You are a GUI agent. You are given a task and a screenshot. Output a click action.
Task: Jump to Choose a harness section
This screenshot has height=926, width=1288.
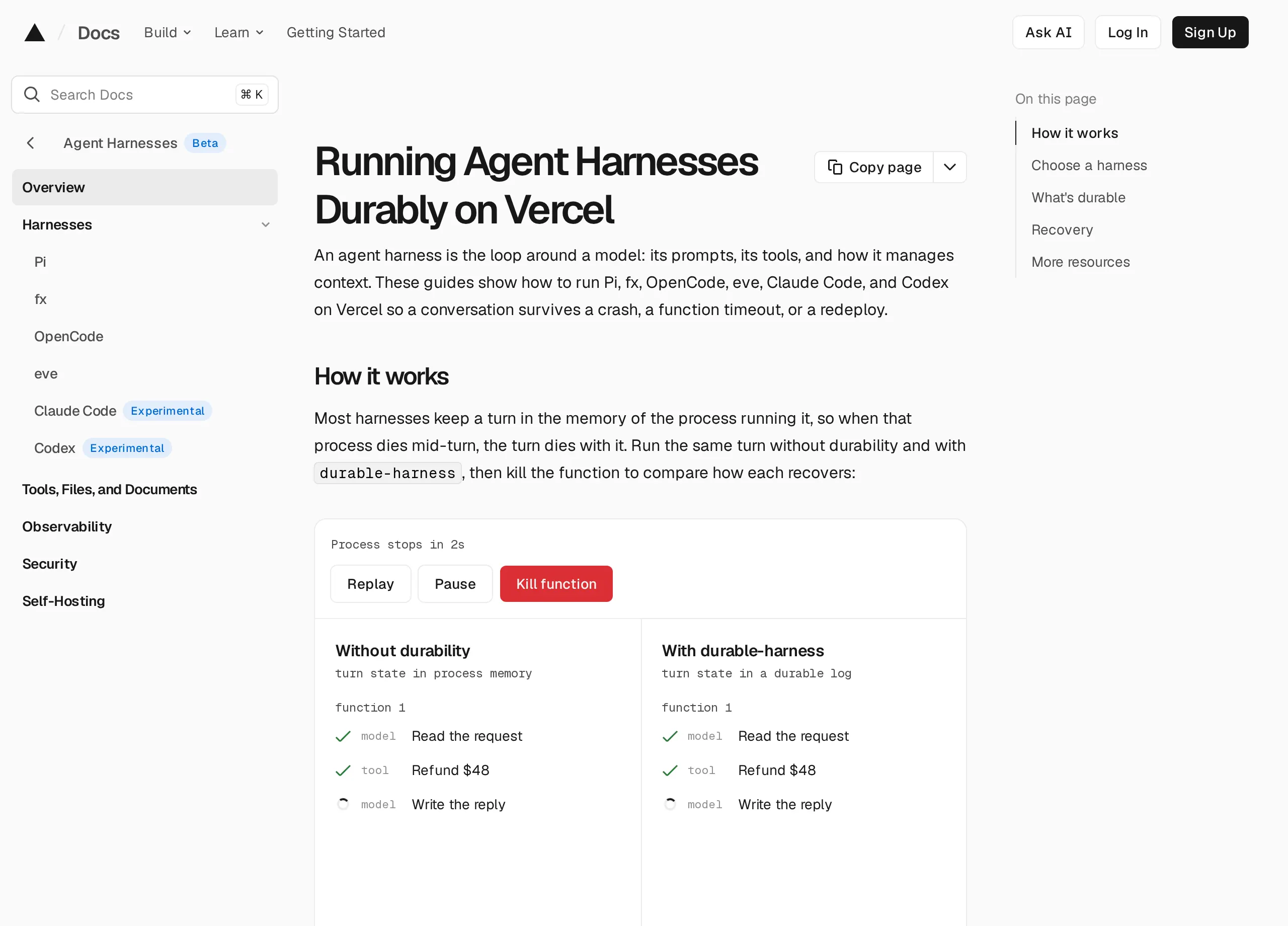pyautogui.click(x=1089, y=165)
